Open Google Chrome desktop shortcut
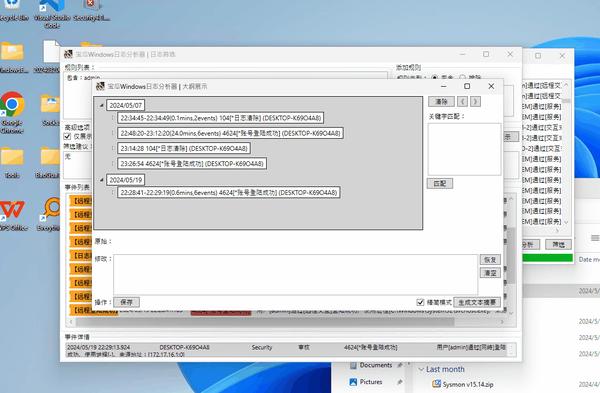Image resolution: width=600 pixels, height=393 pixels. click(12, 112)
